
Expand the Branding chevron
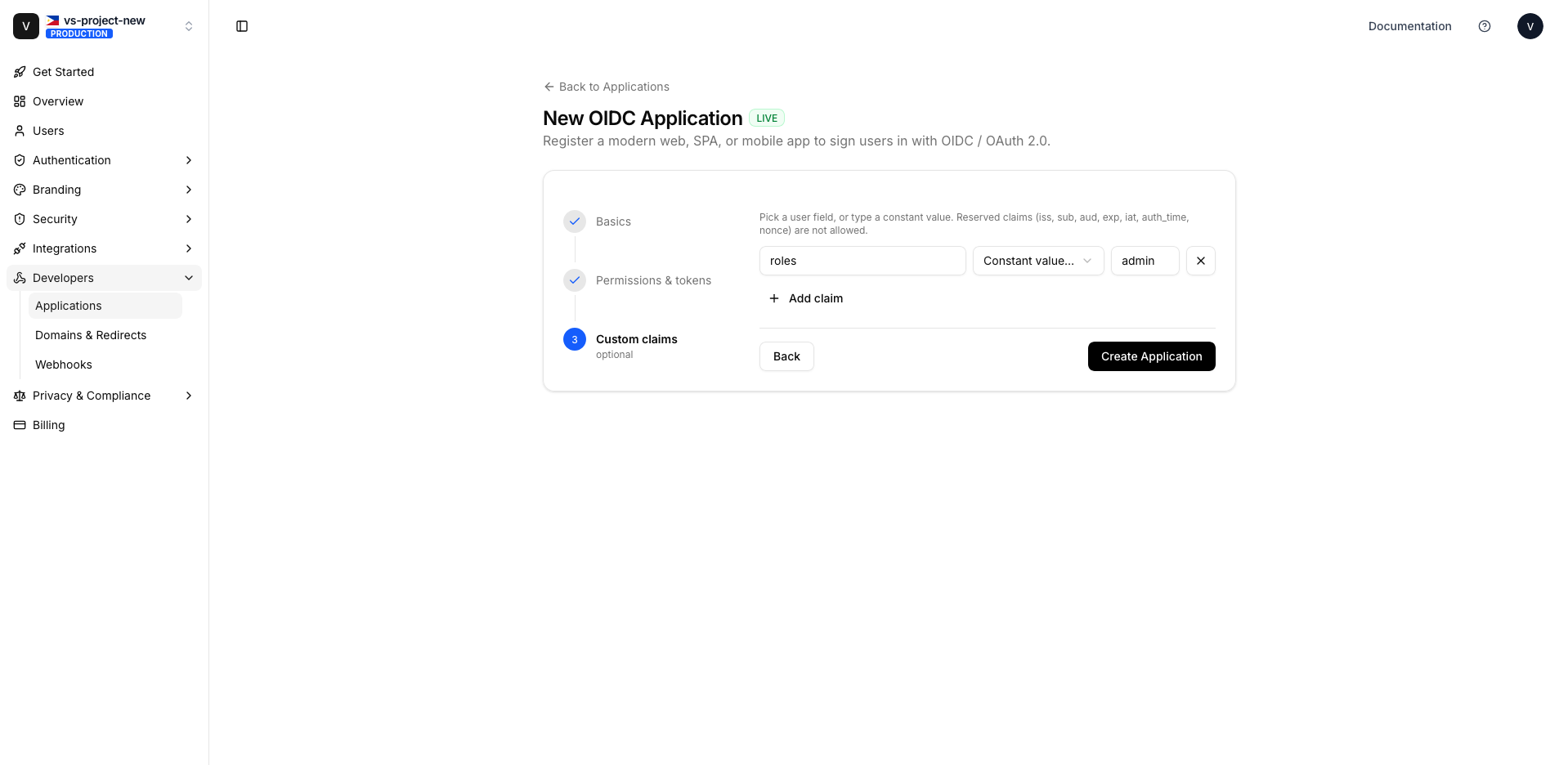189,190
